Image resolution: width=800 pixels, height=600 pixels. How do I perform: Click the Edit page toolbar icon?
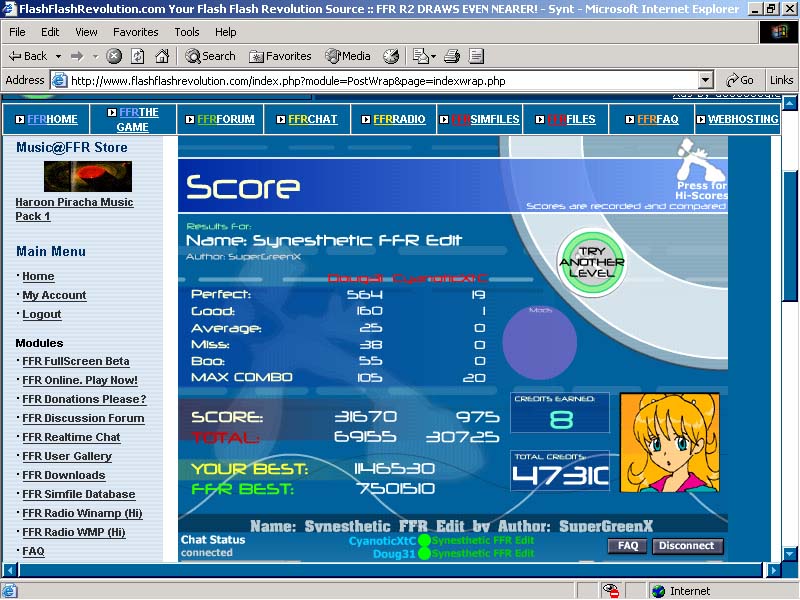click(476, 56)
